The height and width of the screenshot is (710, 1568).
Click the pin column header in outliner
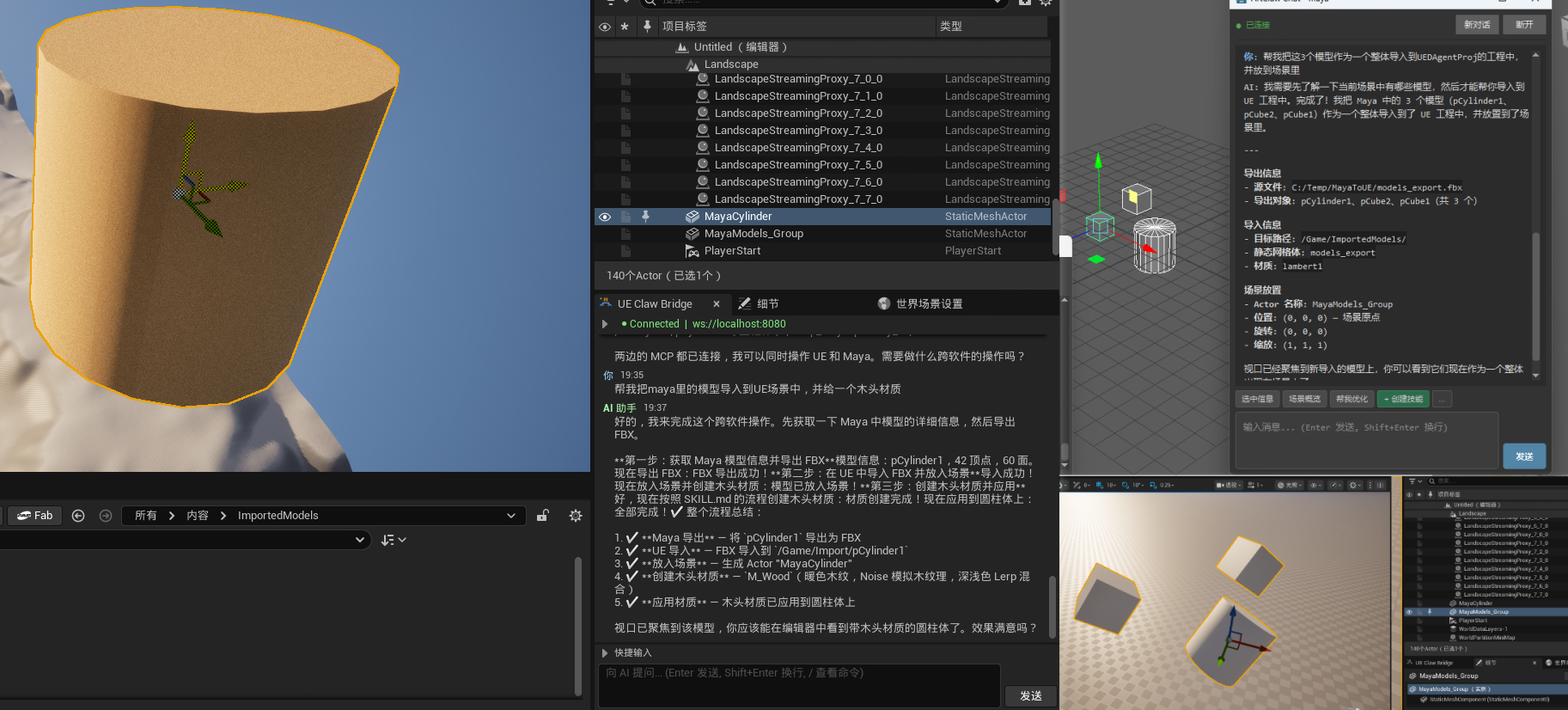click(647, 27)
